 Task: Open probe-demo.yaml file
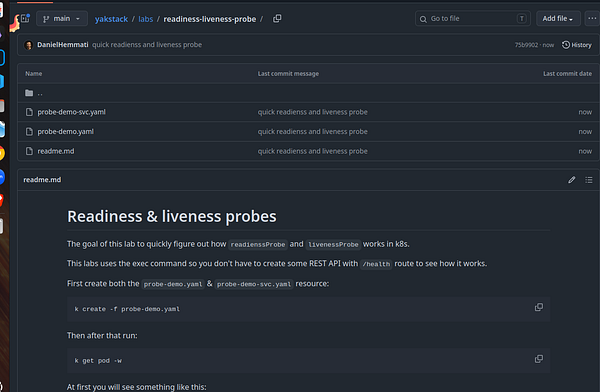(65, 132)
